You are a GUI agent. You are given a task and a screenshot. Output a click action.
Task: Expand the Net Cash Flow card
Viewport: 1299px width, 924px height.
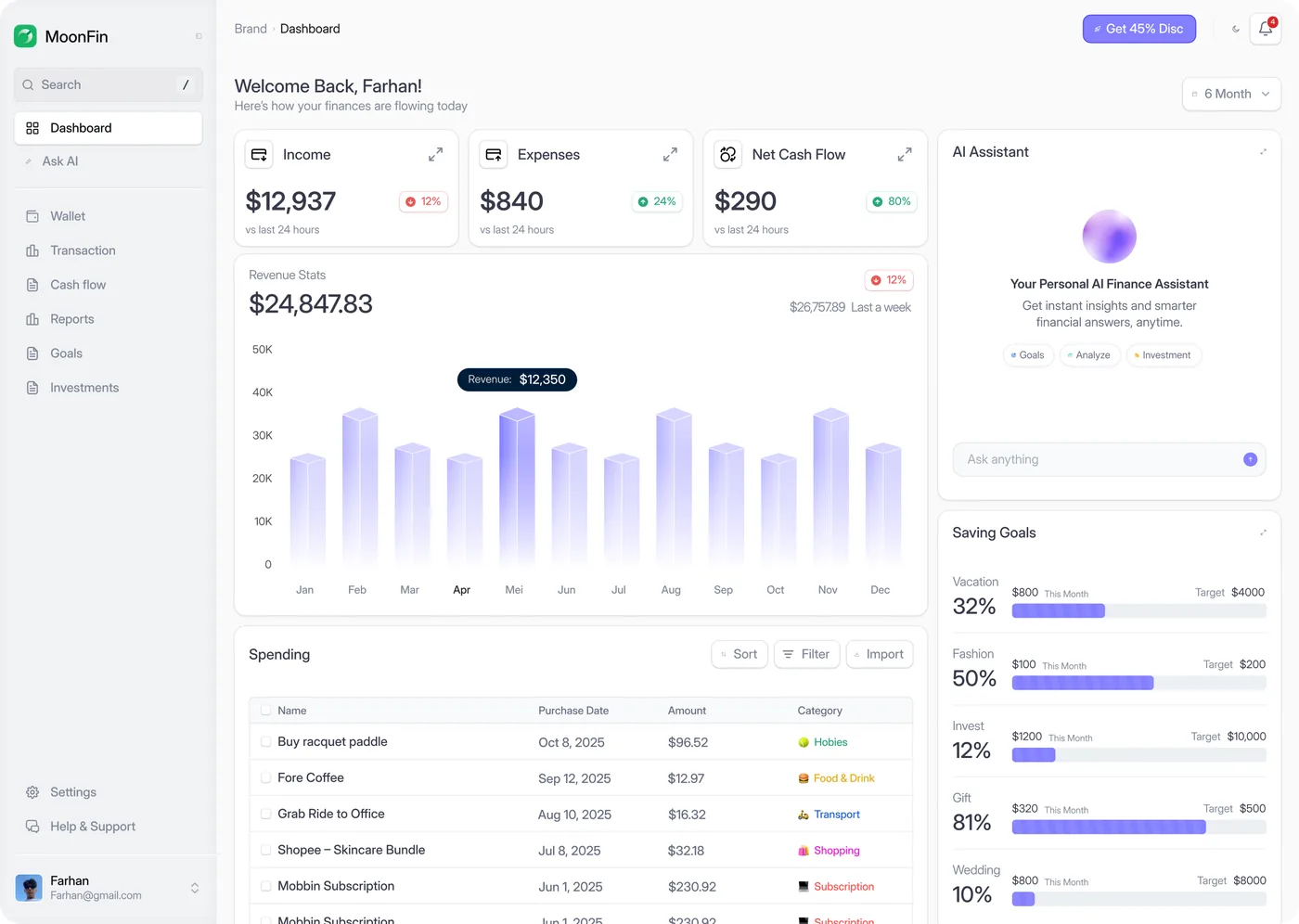(905, 155)
